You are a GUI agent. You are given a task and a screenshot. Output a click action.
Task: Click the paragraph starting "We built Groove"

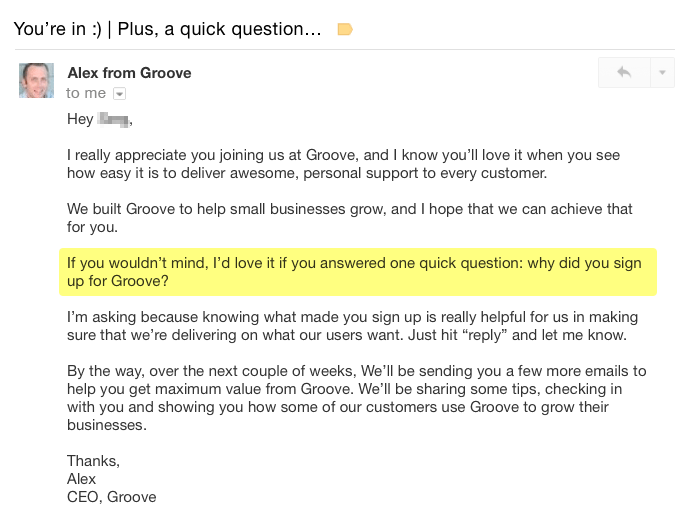click(x=349, y=218)
